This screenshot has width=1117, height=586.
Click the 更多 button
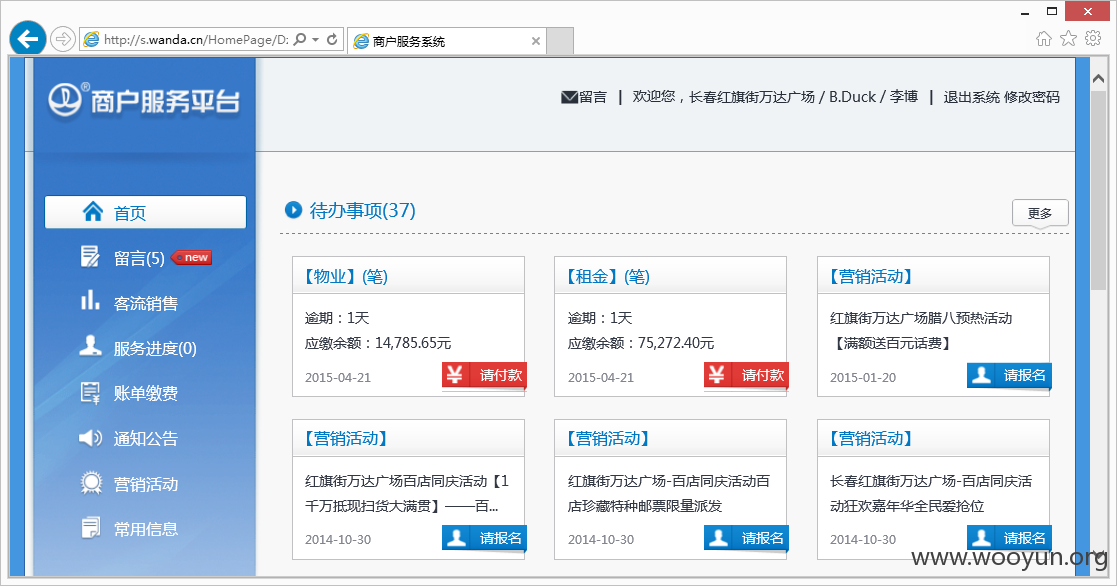coord(1040,213)
